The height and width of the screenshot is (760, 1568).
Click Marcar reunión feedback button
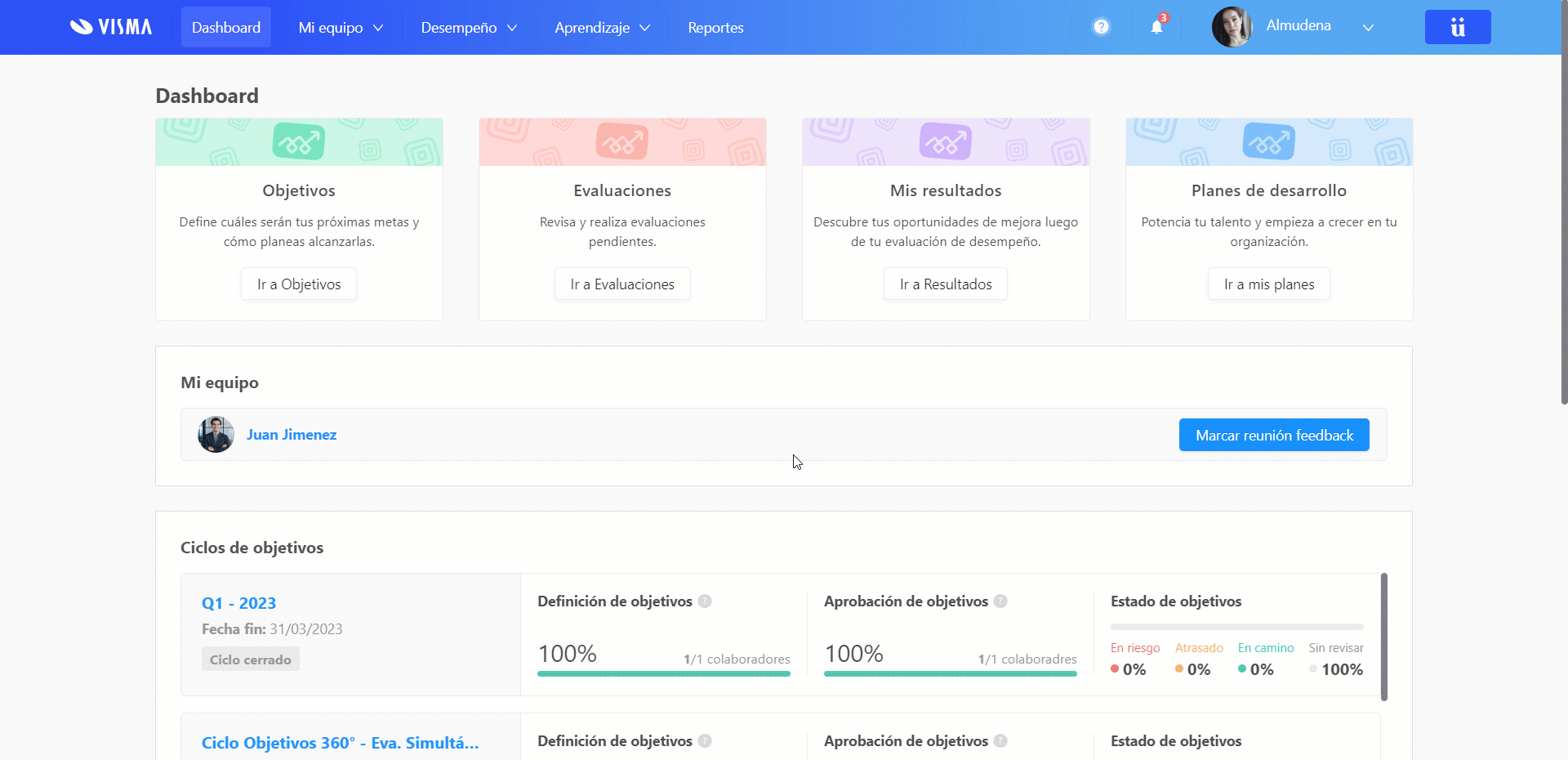[x=1274, y=436]
